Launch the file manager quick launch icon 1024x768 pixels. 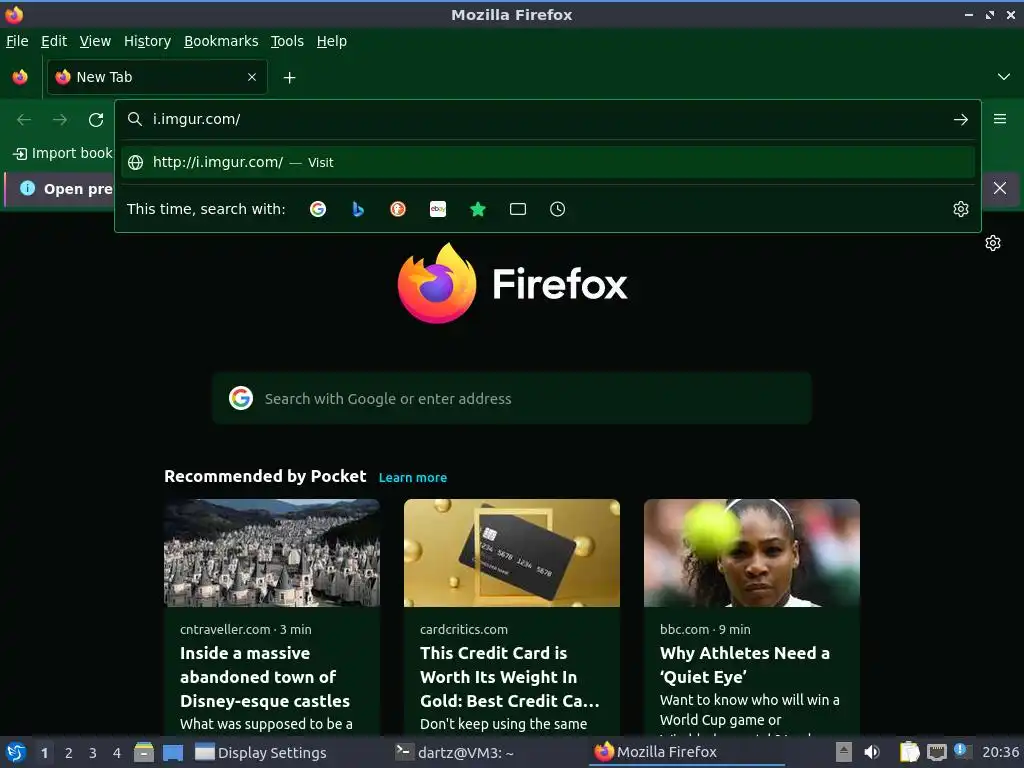point(144,753)
